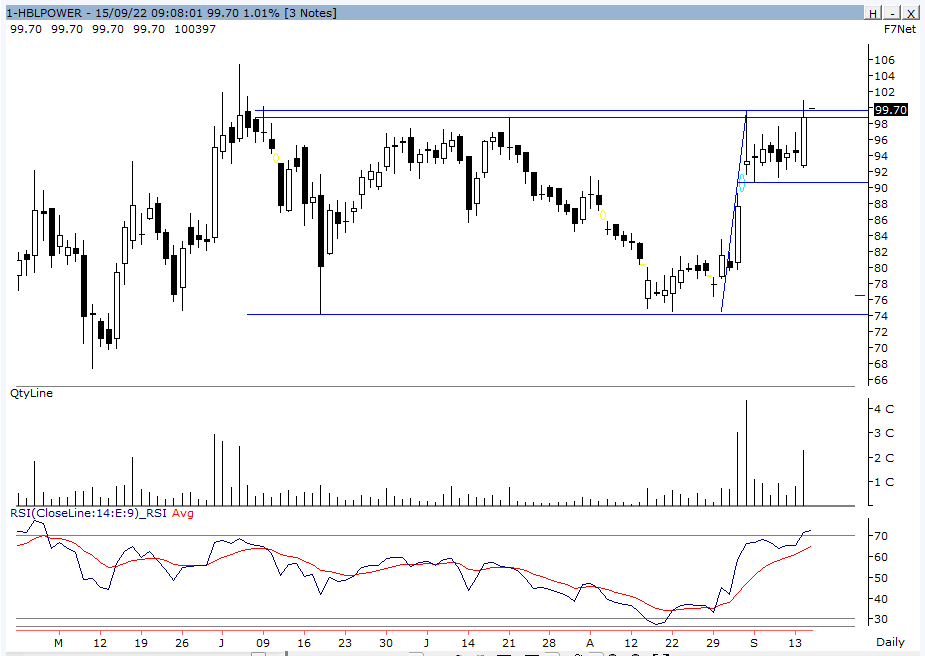This screenshot has width=925, height=656.
Task: Click the 14 date axis label
Action: 468,643
